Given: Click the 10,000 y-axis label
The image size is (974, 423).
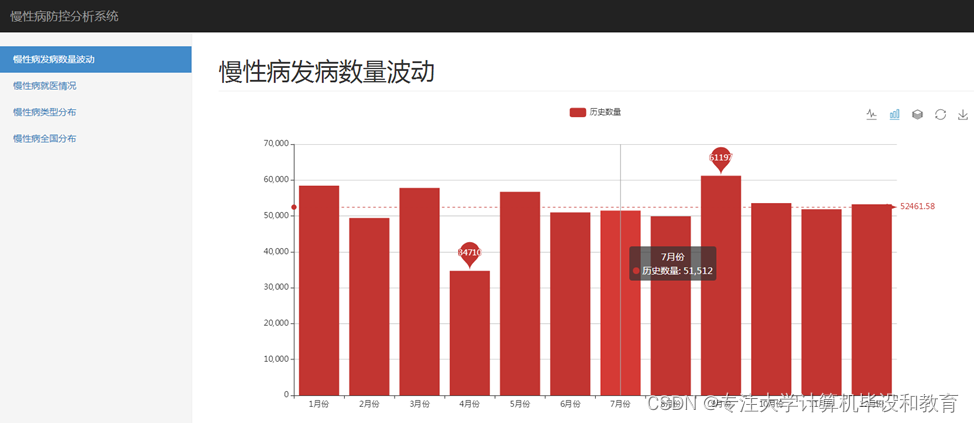Looking at the screenshot, I should pyautogui.click(x=276, y=359).
